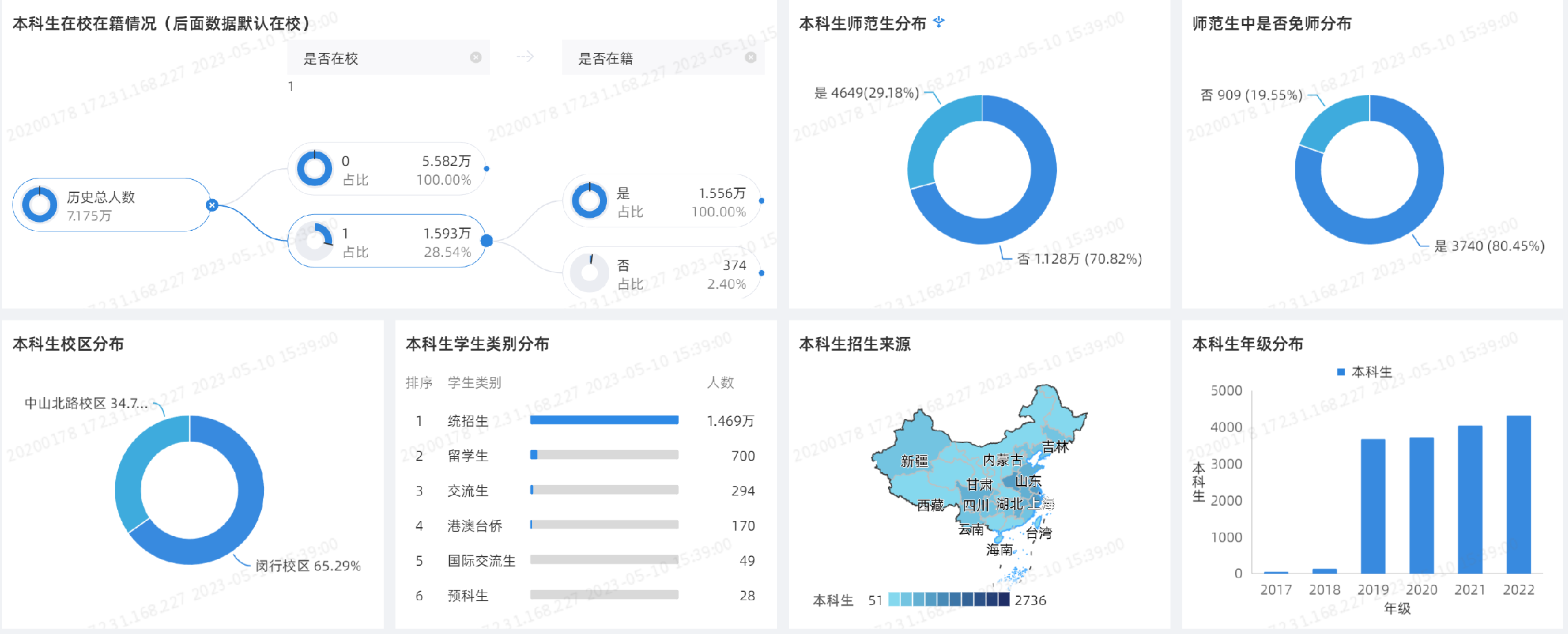
Task: Collapse the 历史总人数 node using its x icon
Action: click(x=212, y=205)
